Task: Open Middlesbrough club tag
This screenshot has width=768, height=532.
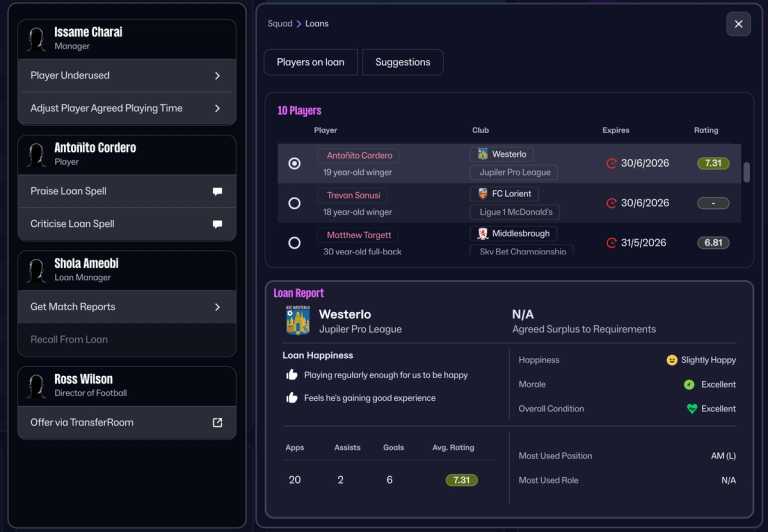Action: [514, 234]
